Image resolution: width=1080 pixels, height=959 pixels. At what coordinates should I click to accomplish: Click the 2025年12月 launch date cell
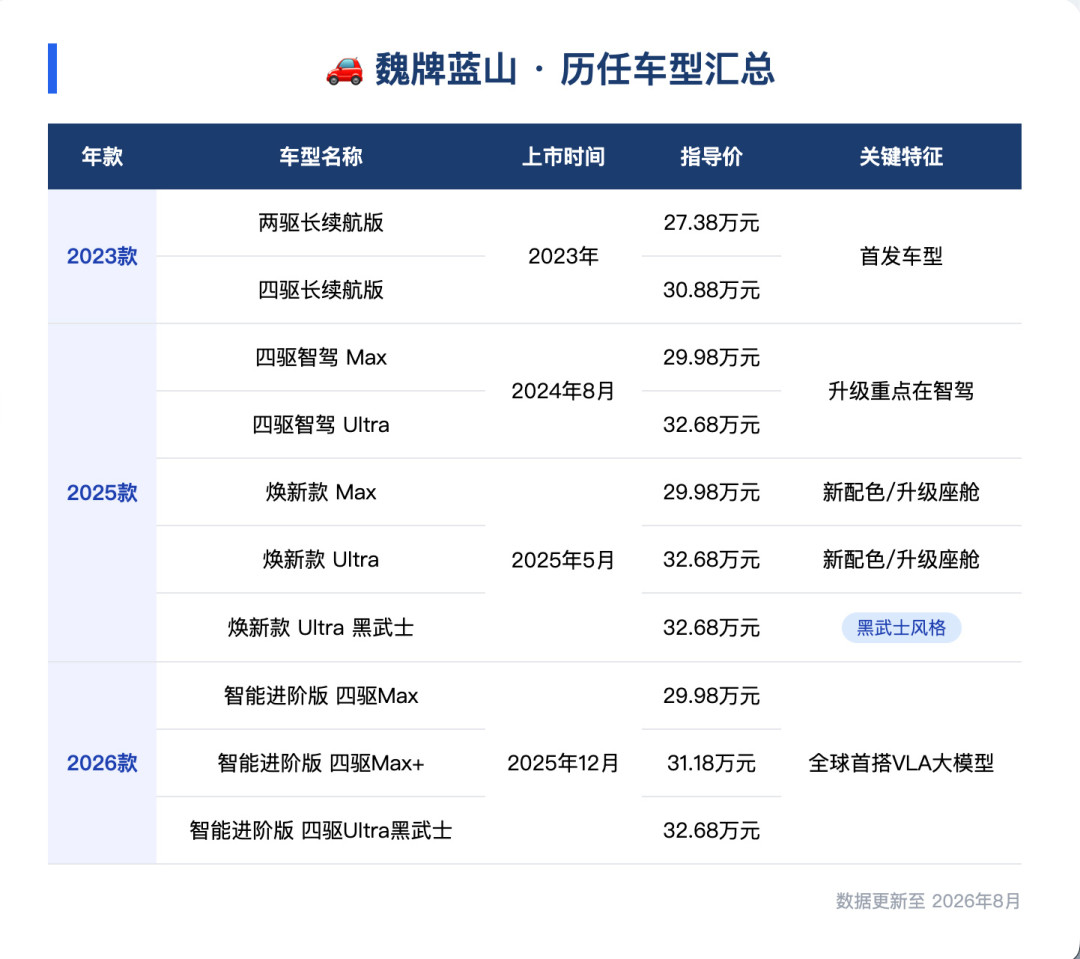(563, 763)
